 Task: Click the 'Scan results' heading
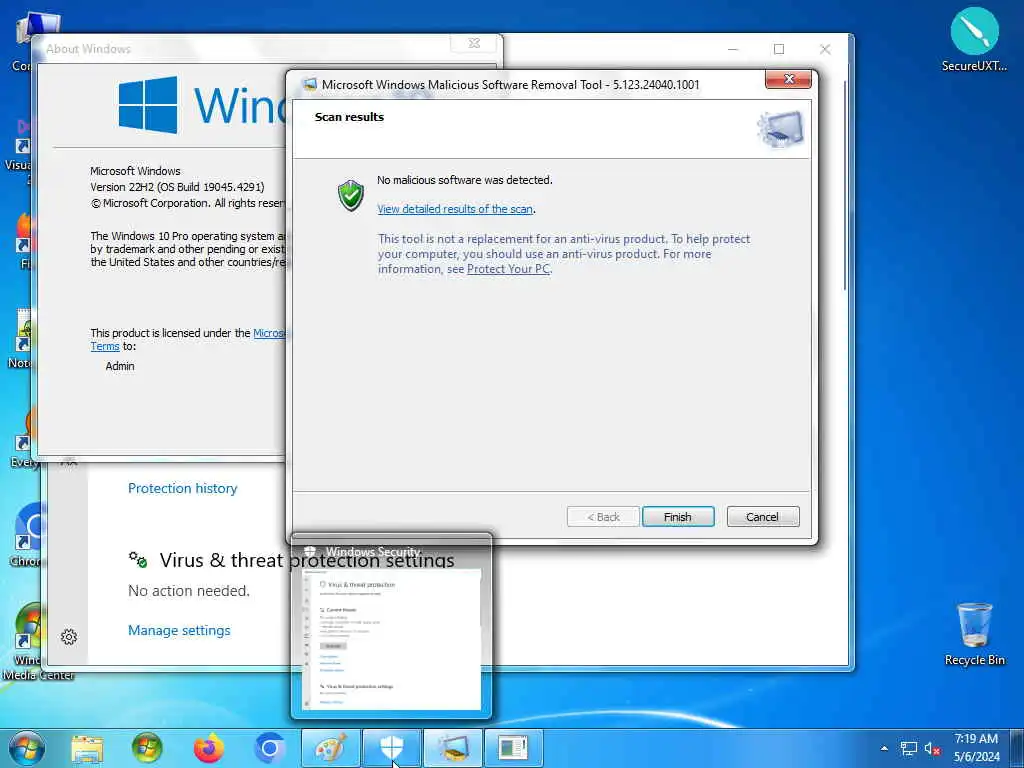click(349, 117)
